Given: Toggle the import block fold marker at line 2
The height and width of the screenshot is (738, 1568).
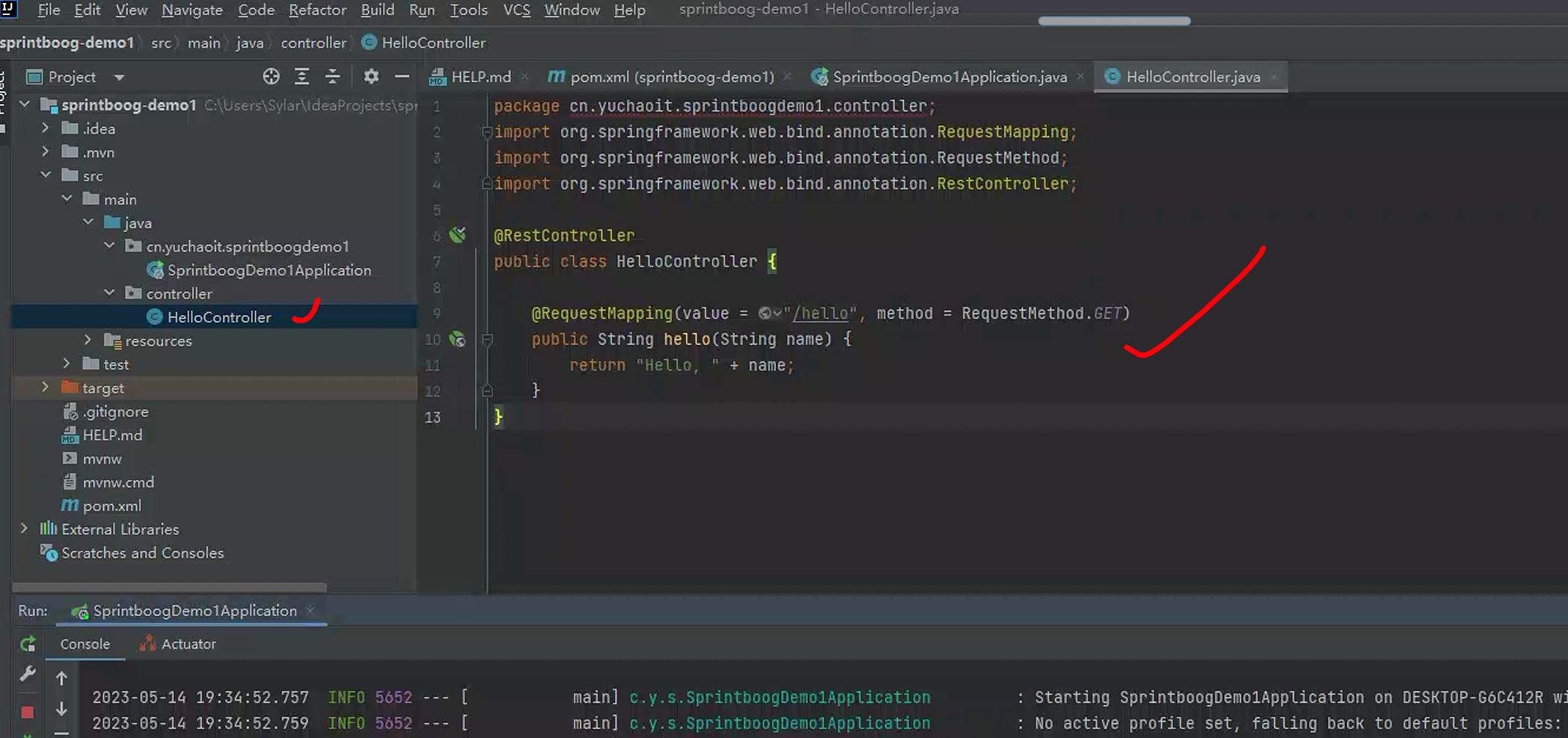Looking at the screenshot, I should 487,132.
